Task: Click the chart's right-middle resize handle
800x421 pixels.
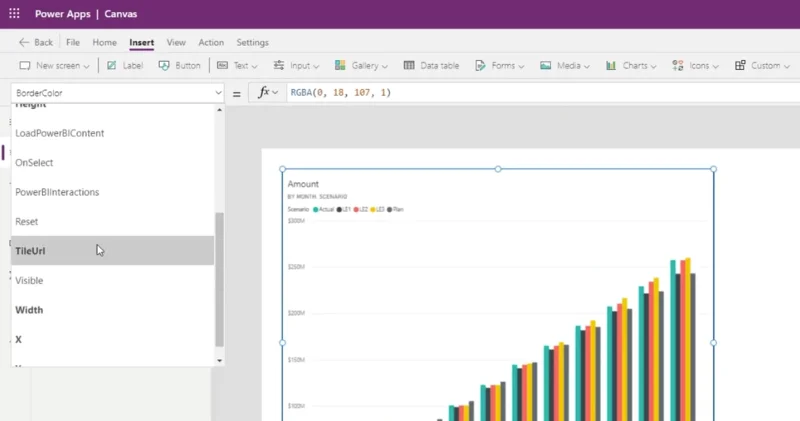Action: (x=713, y=343)
